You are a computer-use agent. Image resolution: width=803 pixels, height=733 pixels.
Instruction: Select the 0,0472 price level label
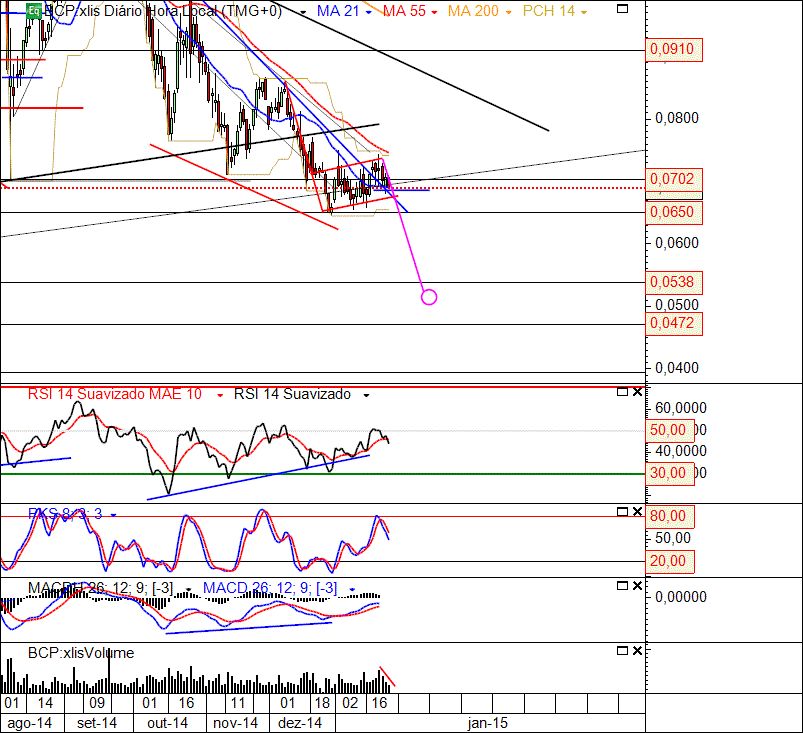coord(674,324)
